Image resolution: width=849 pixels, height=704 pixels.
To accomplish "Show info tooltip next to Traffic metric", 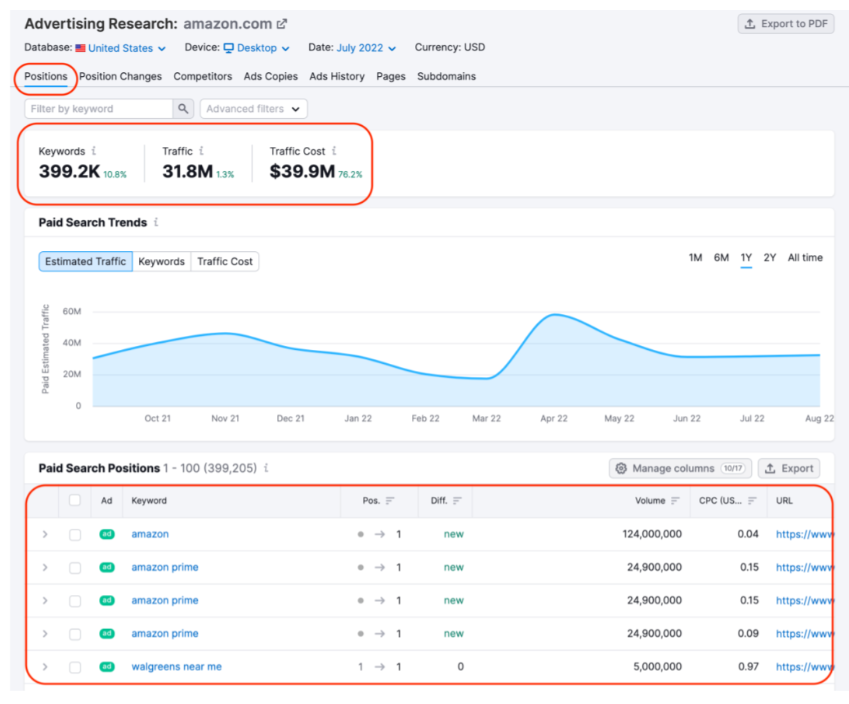I will coord(201,151).
